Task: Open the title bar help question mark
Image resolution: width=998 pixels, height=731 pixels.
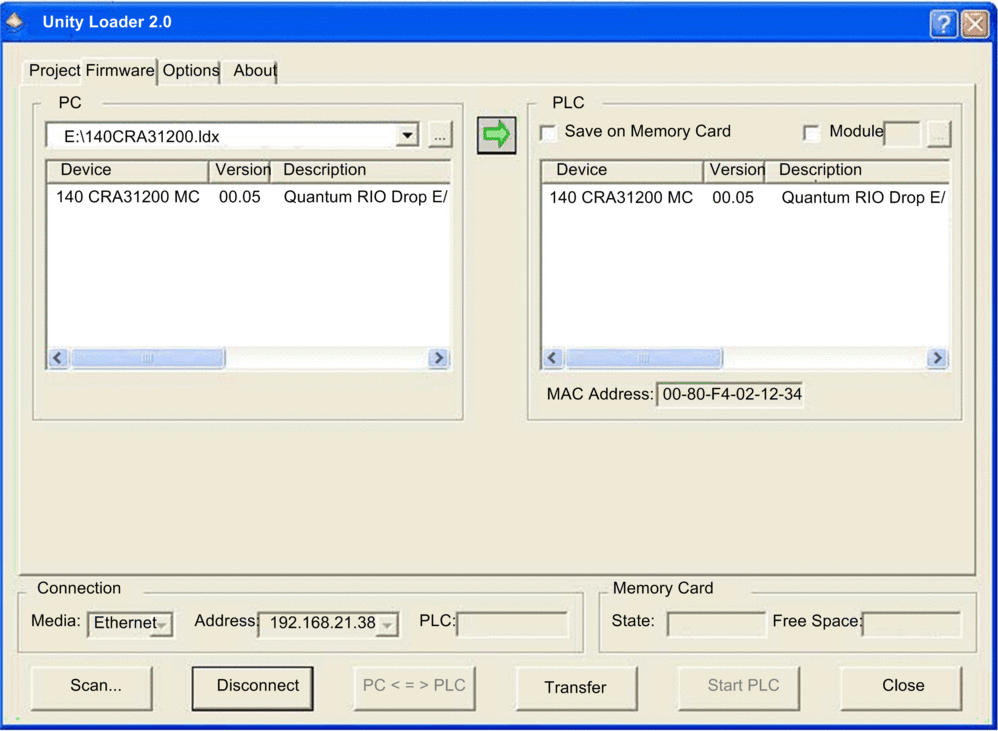Action: coord(943,24)
